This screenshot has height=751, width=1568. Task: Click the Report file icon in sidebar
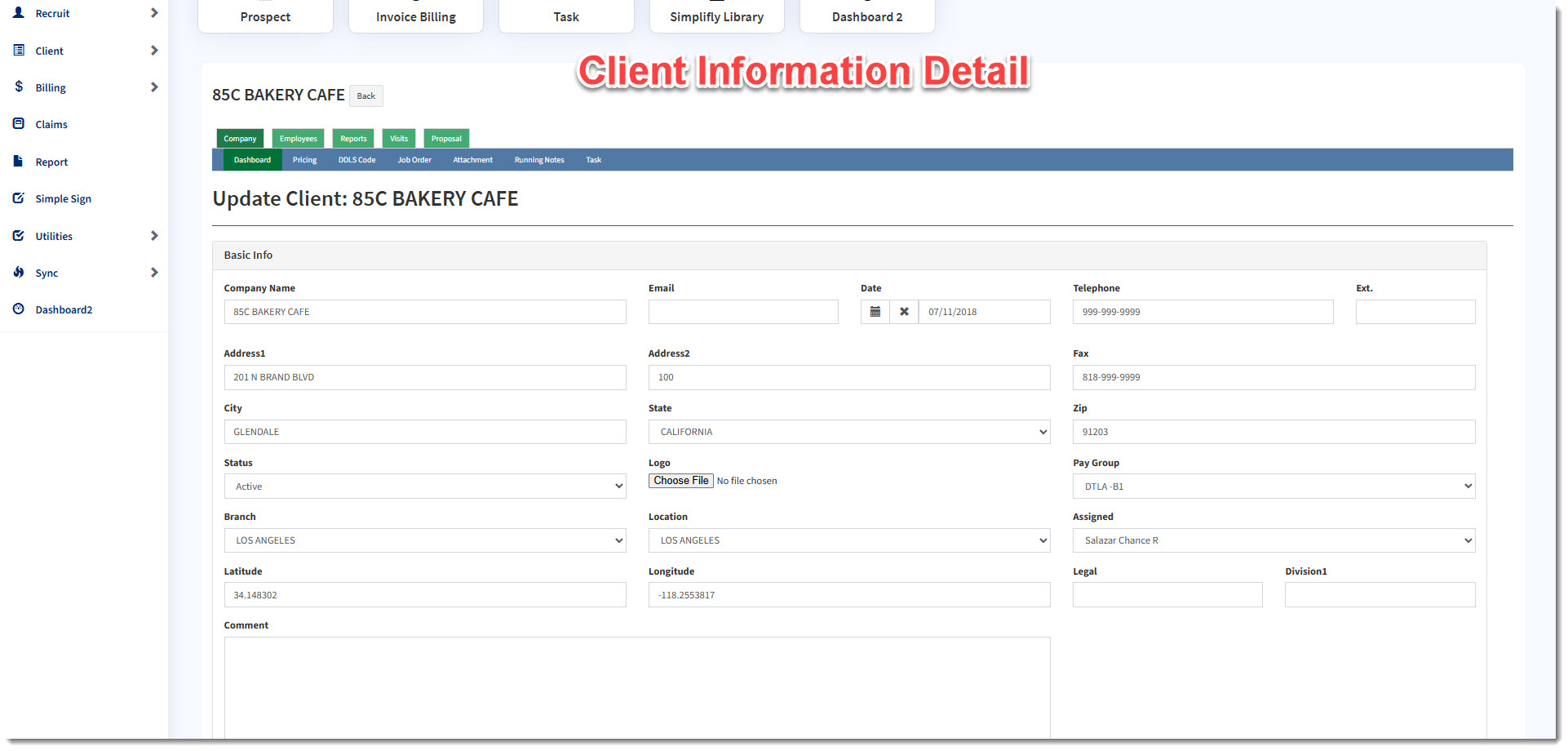pyautogui.click(x=19, y=162)
